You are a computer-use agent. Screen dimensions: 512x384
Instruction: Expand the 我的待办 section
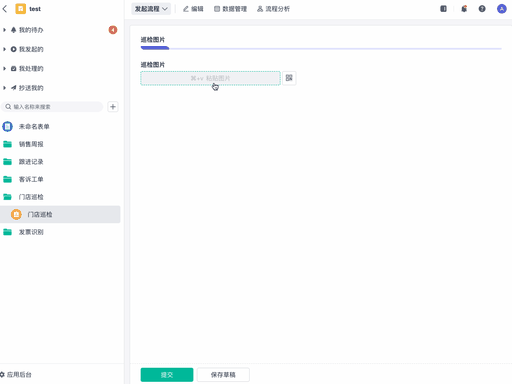tap(4, 30)
